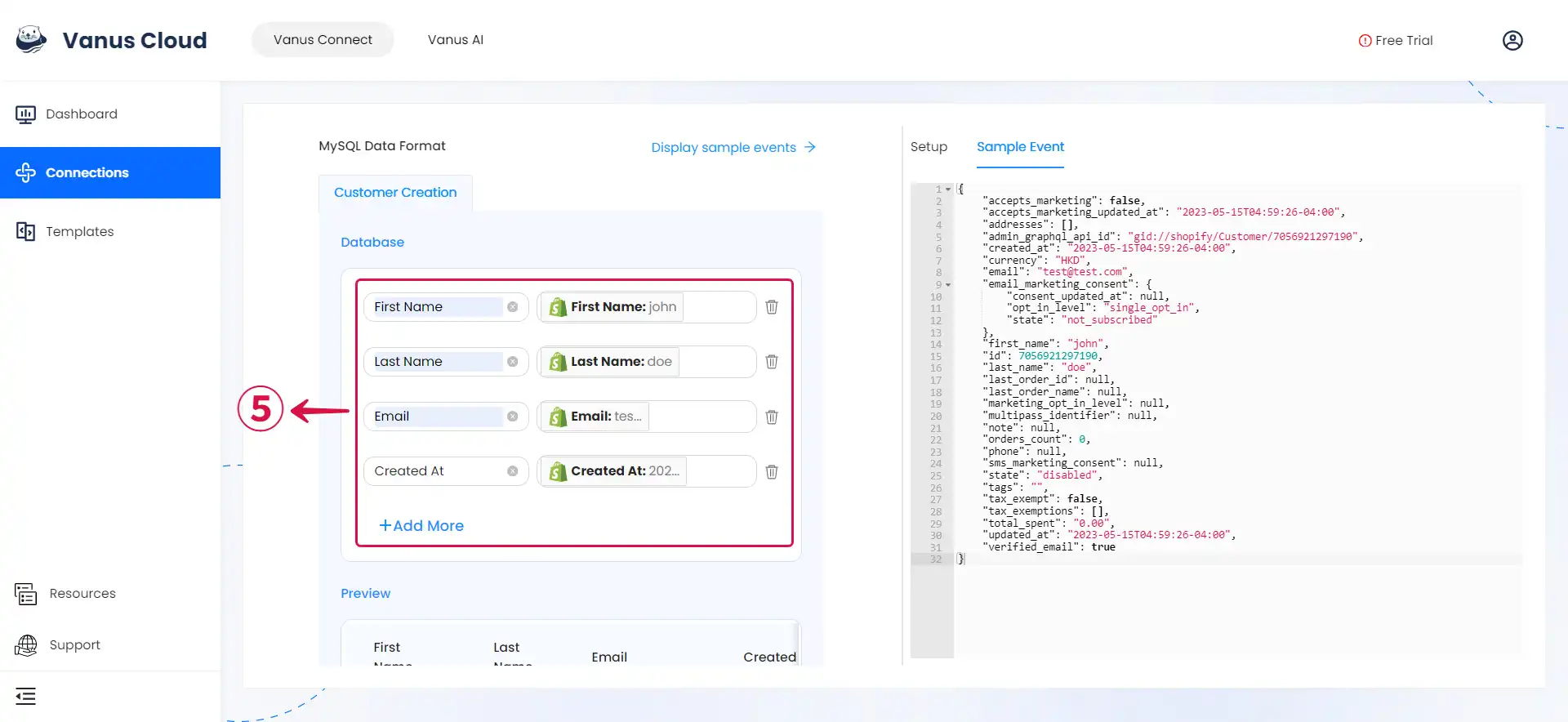Click the Connections sidebar icon

(25, 172)
